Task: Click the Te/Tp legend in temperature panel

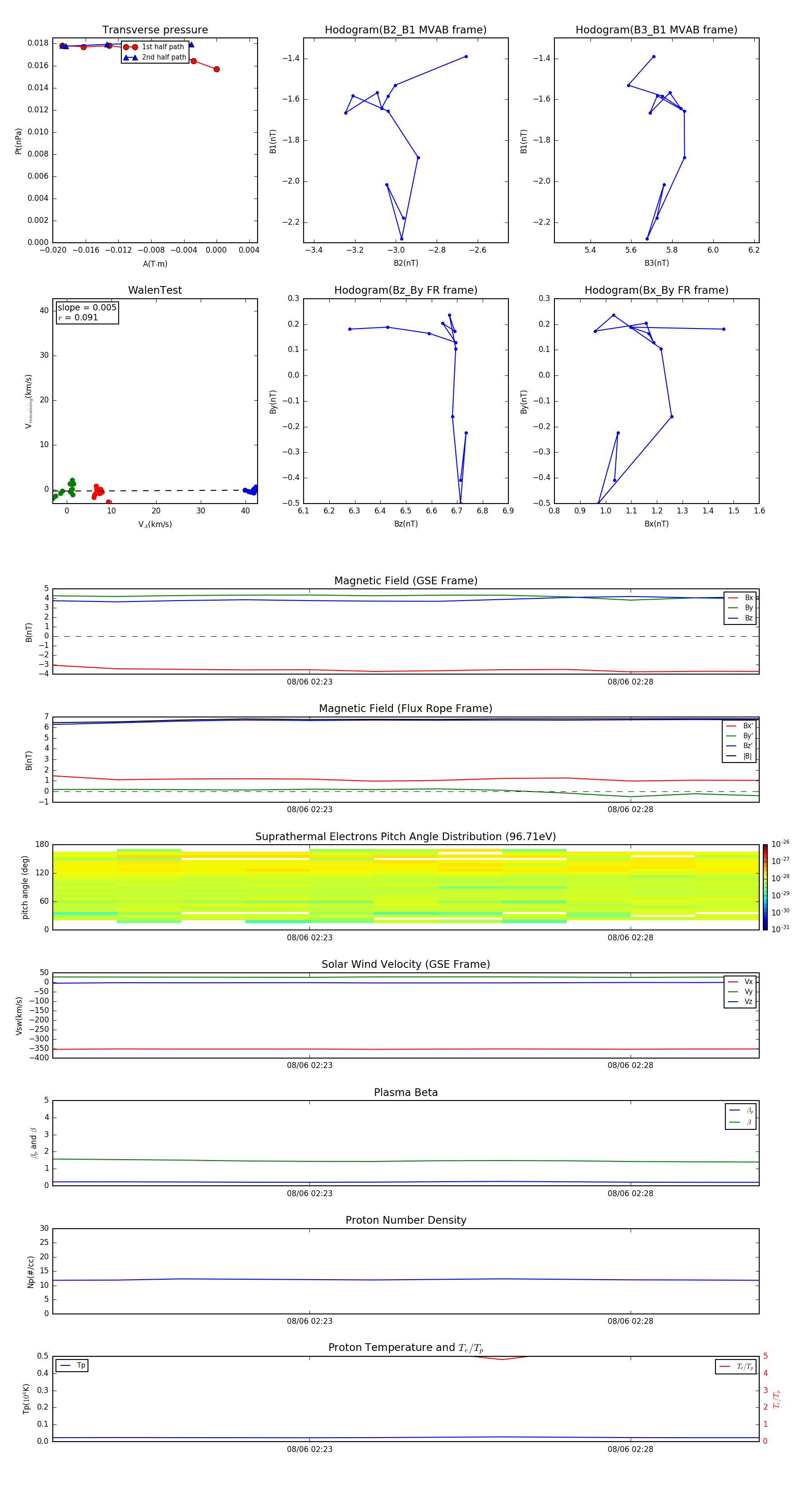Action: point(736,1366)
